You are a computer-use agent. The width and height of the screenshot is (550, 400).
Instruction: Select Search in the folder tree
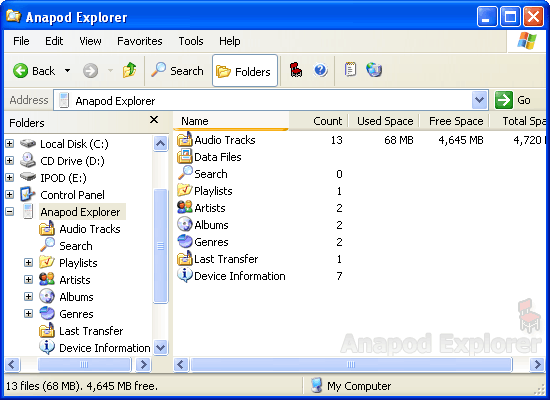coord(76,246)
